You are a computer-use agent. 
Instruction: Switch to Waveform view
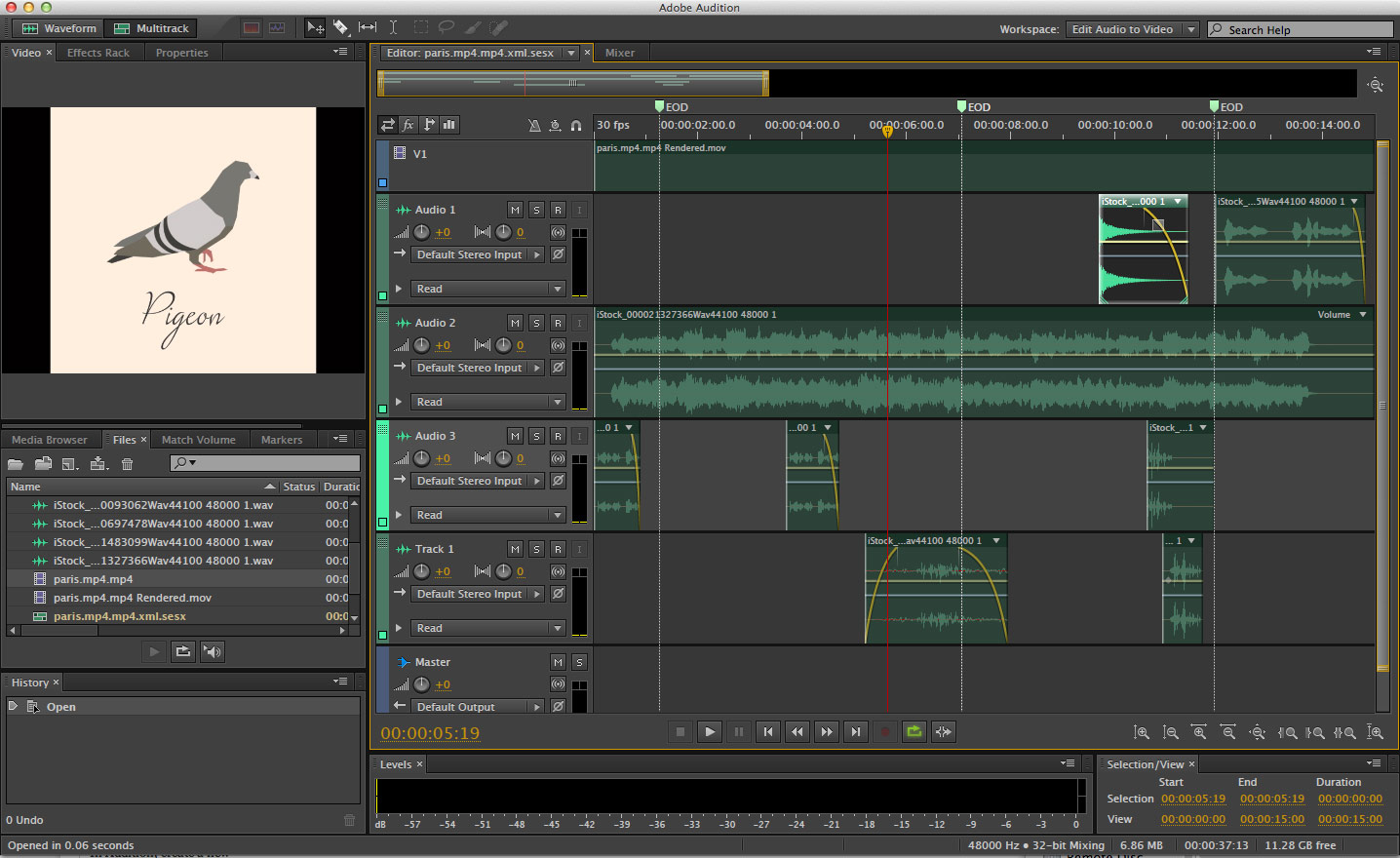(x=58, y=28)
